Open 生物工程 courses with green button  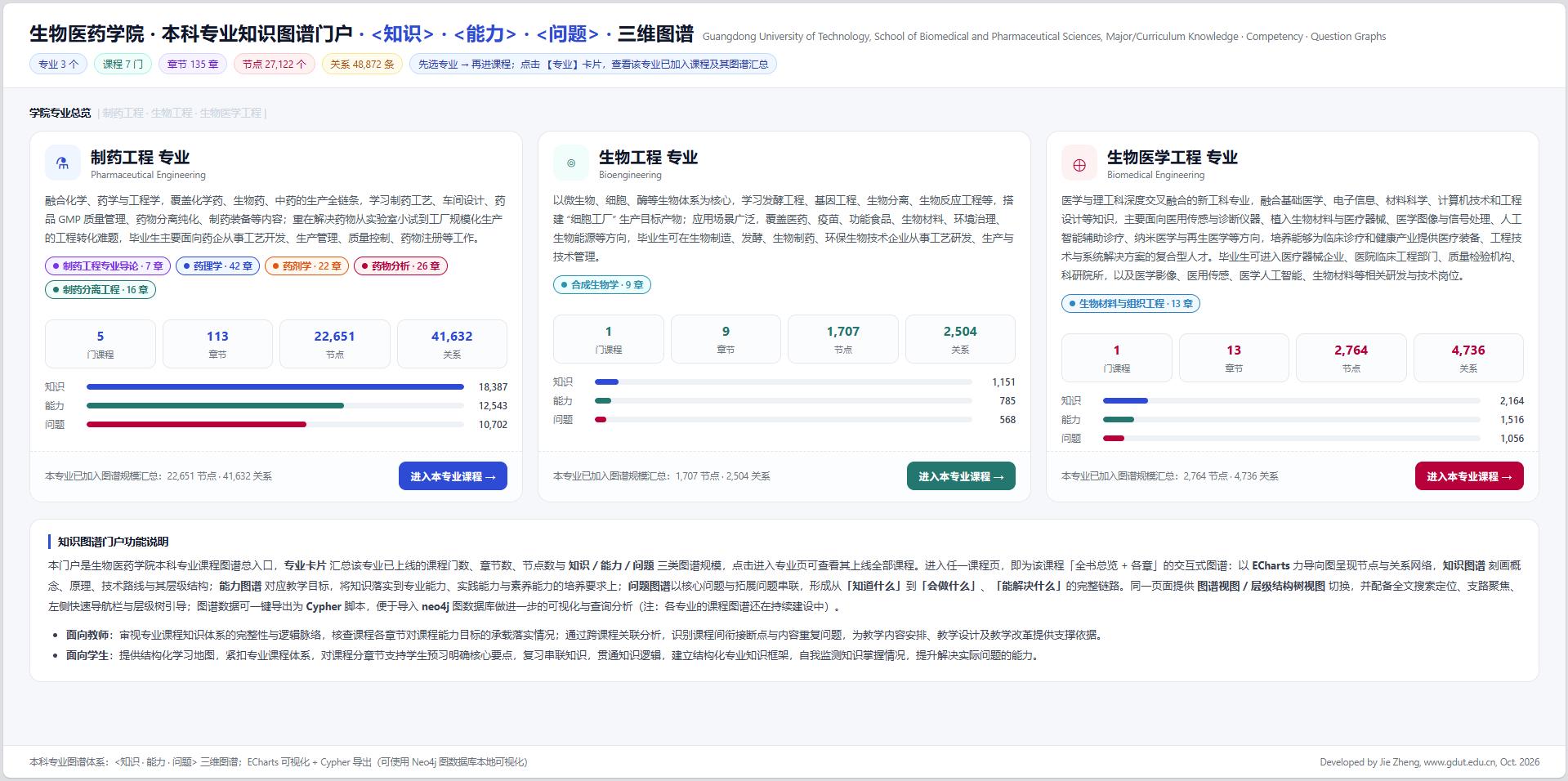[x=961, y=476]
